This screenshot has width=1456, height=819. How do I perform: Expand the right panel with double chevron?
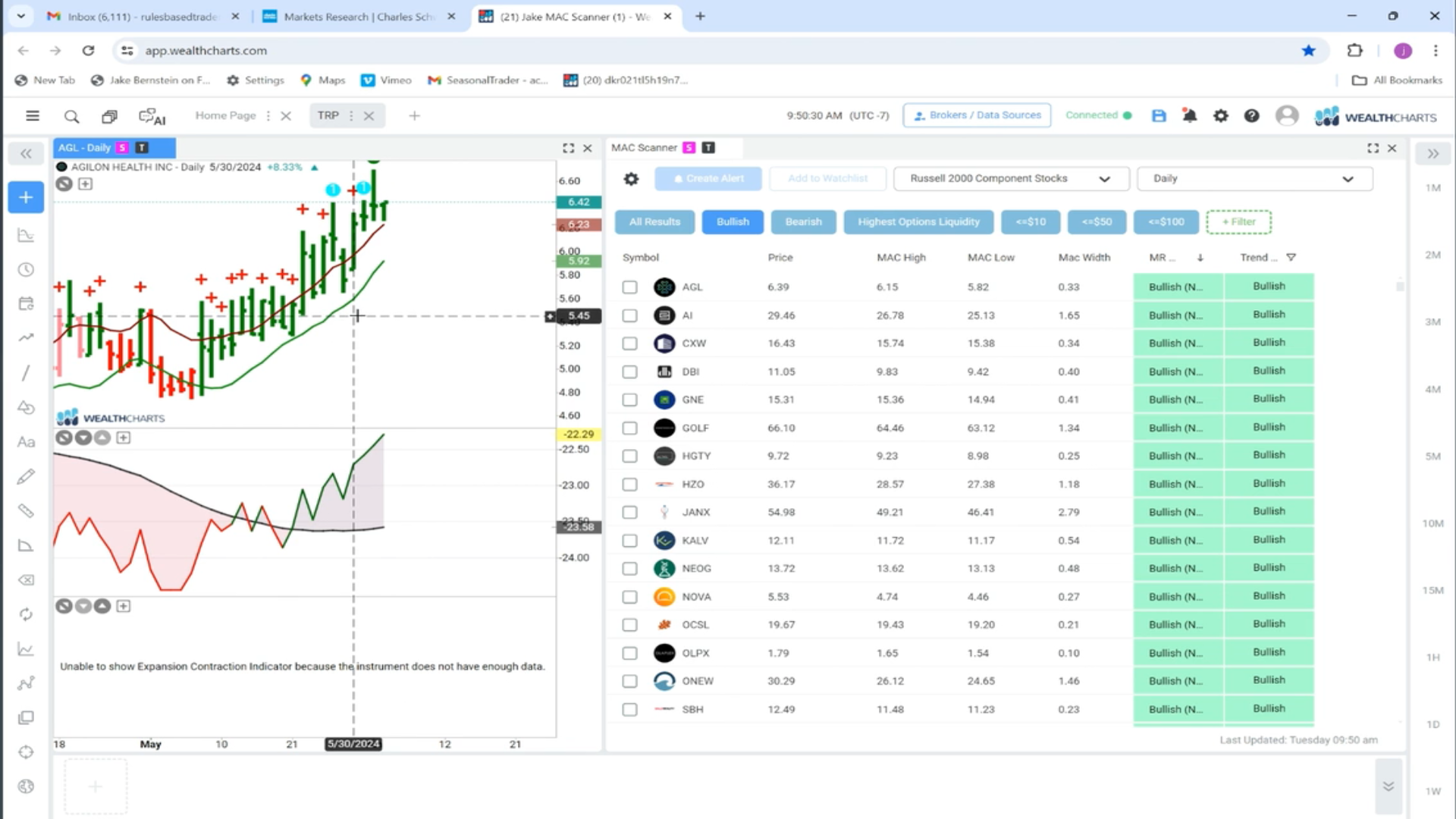tap(1432, 154)
